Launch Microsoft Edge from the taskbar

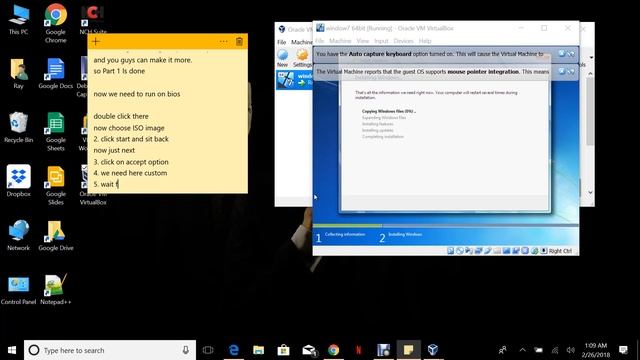[234, 350]
